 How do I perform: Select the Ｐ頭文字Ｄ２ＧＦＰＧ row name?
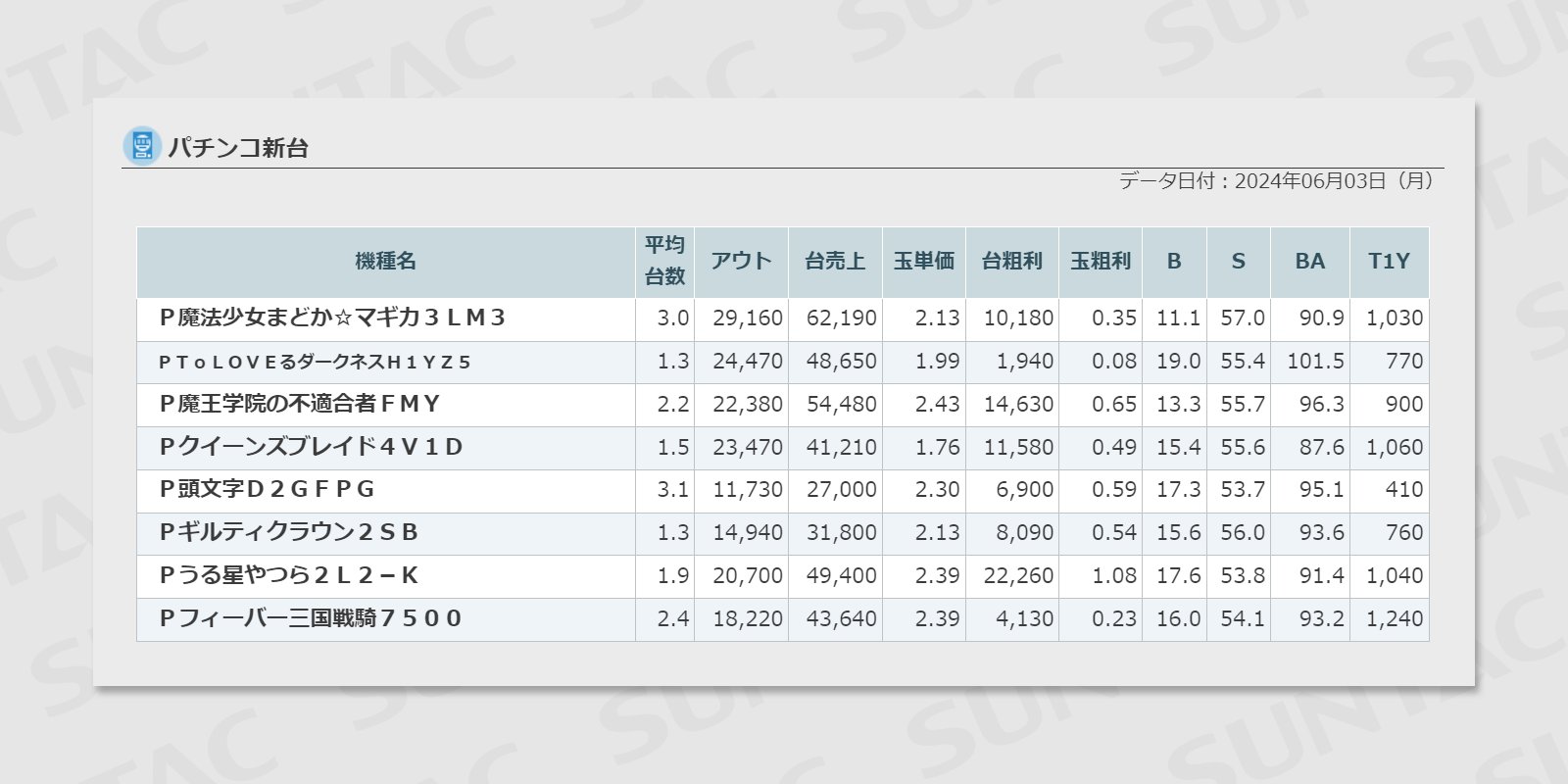click(x=267, y=489)
